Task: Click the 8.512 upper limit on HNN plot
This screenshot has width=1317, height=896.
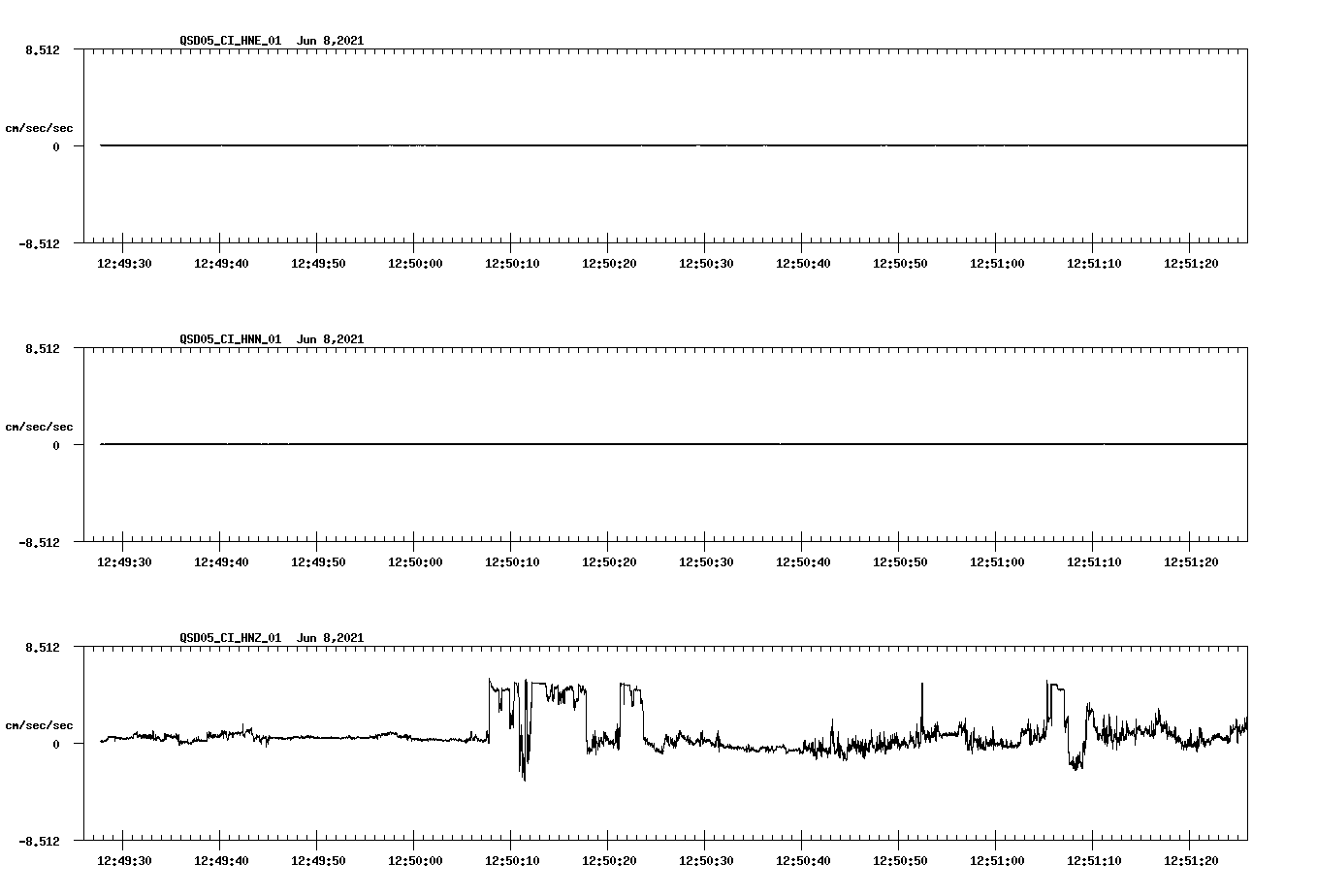Action: [43, 348]
